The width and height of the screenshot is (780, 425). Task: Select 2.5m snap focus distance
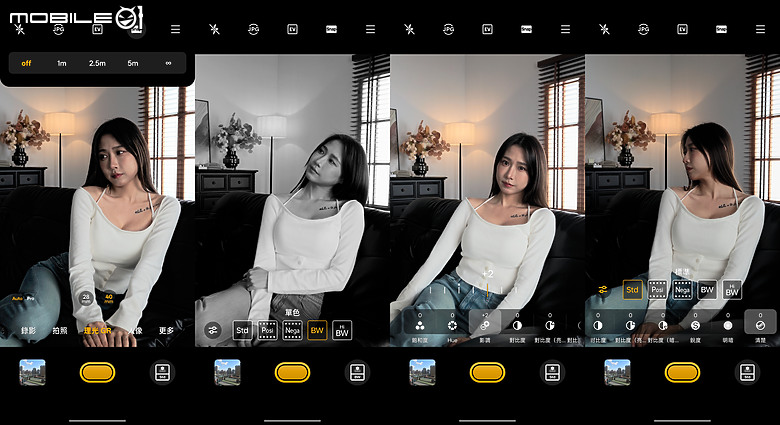pyautogui.click(x=97, y=63)
